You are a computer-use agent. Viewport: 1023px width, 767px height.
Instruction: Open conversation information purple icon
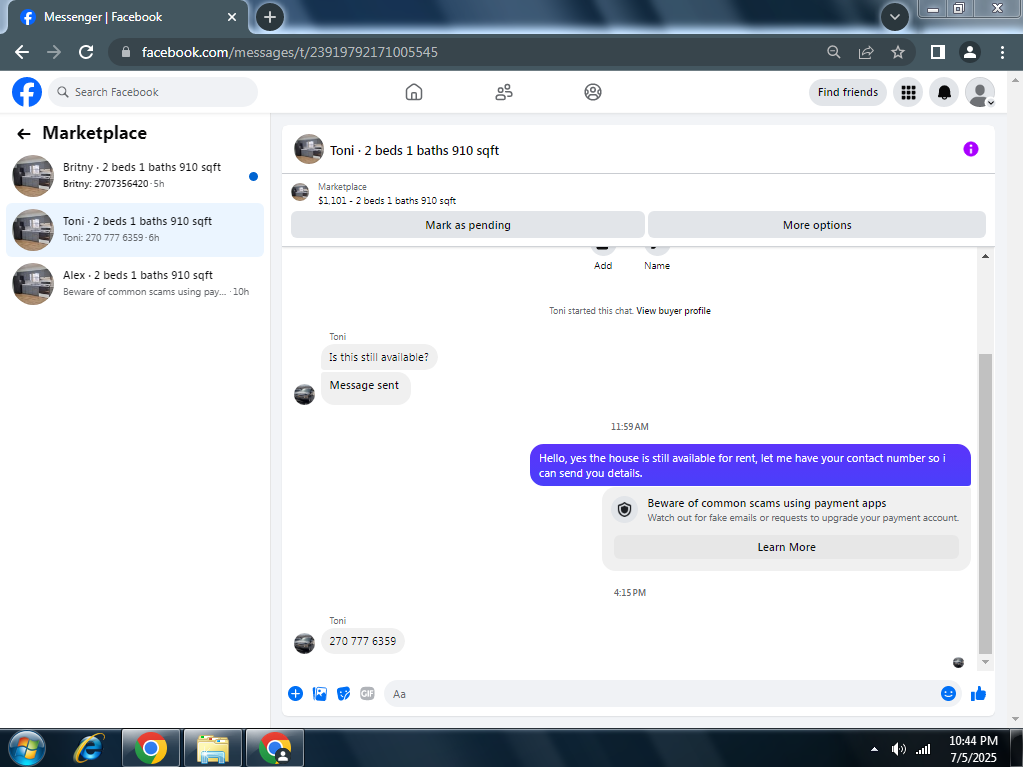point(971,149)
